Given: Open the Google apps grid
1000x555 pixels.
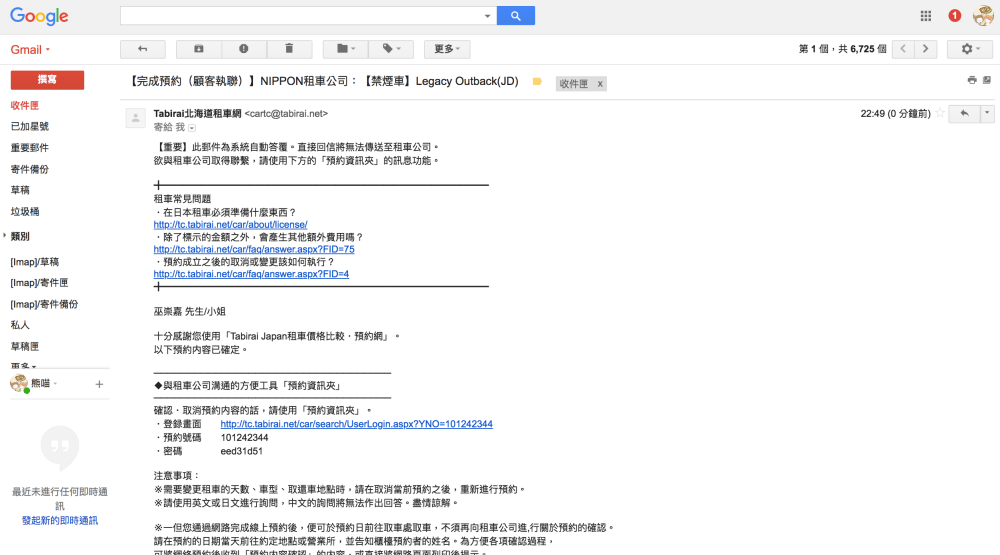Looking at the screenshot, I should [x=925, y=16].
